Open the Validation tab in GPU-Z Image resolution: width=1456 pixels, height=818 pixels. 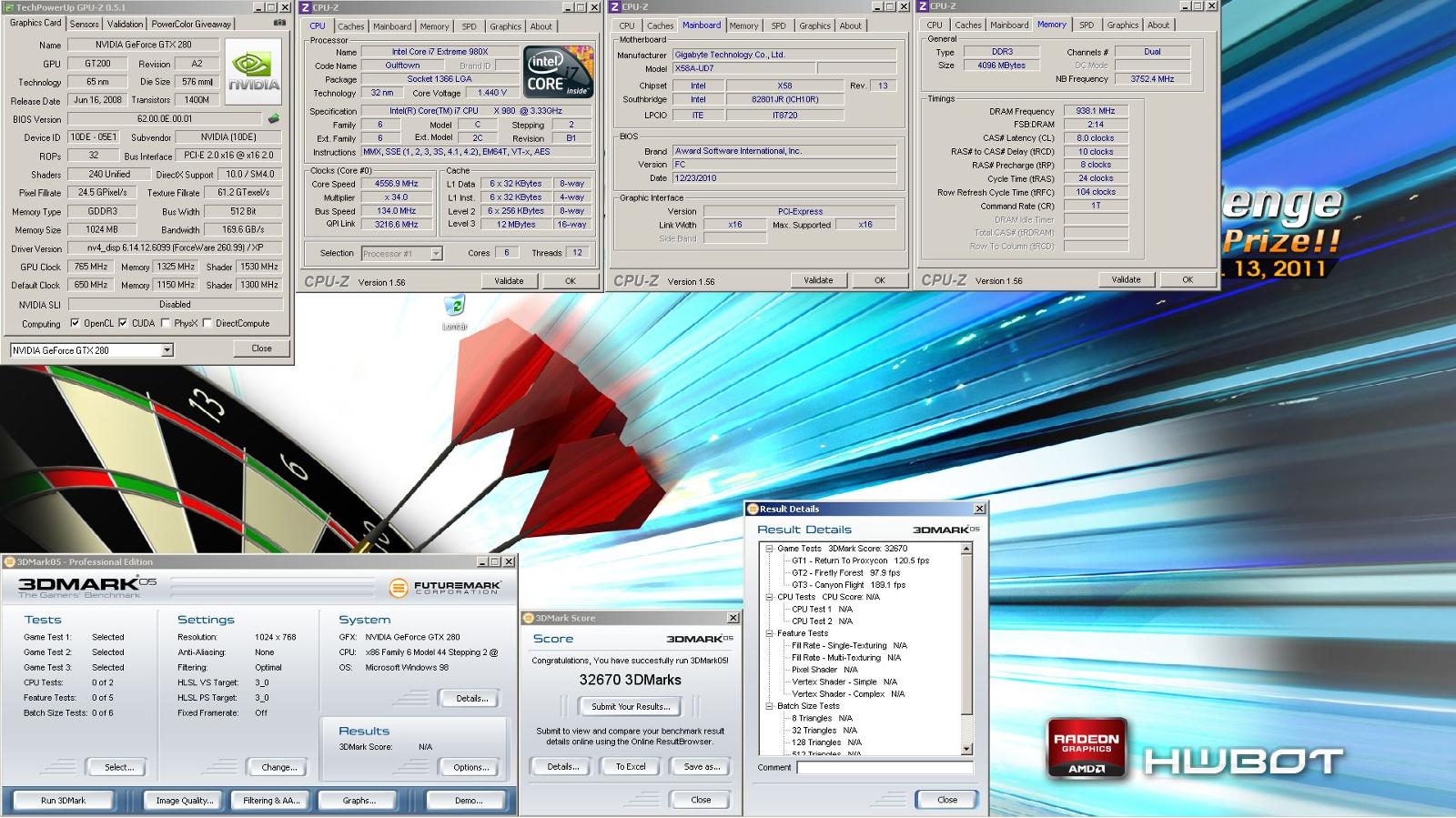tap(125, 24)
